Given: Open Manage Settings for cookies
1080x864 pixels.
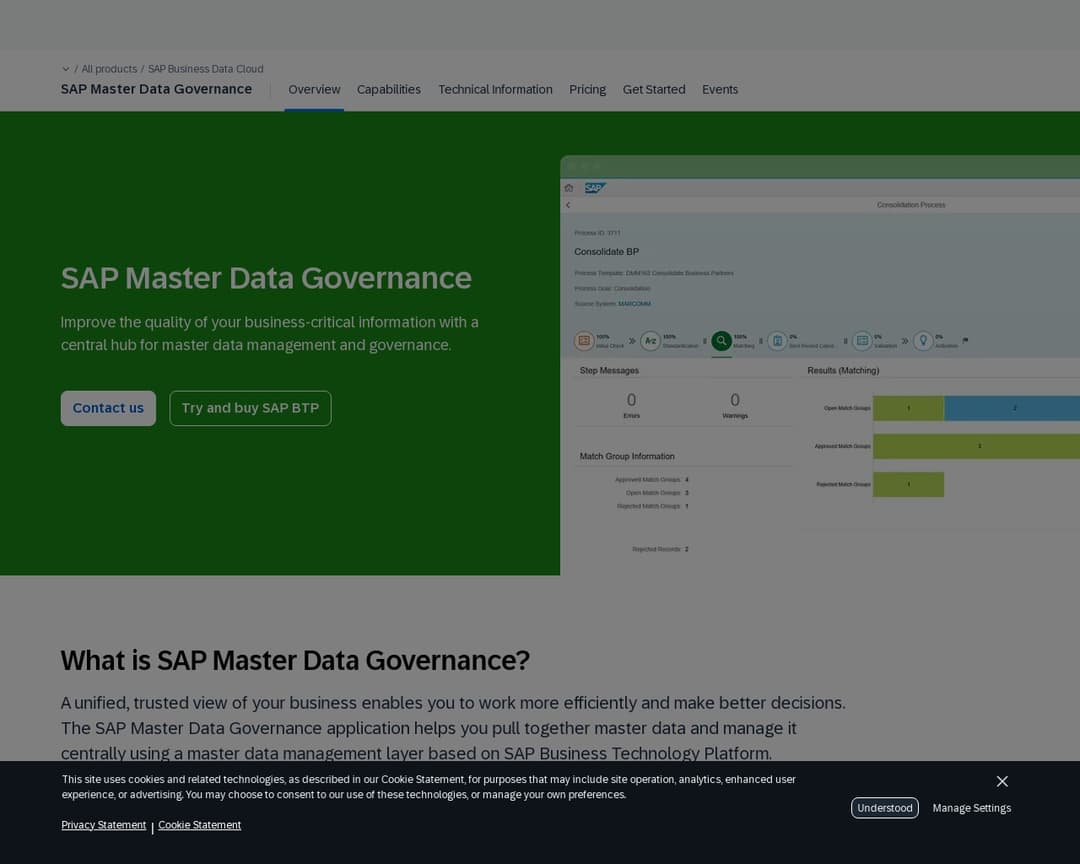Looking at the screenshot, I should tap(971, 808).
